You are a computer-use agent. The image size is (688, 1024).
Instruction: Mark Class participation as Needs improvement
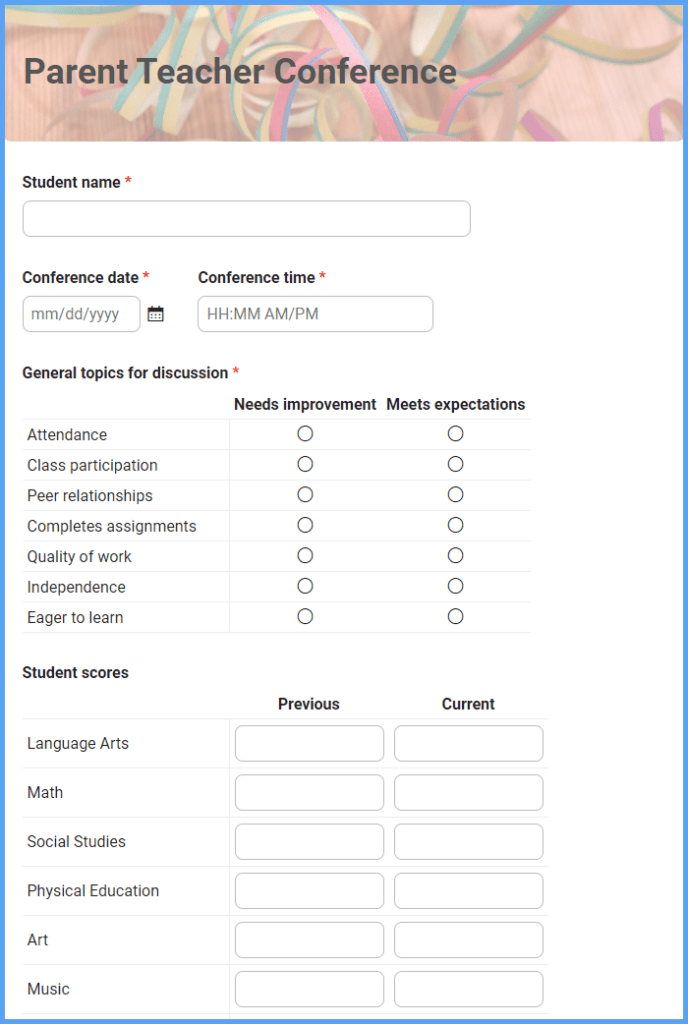point(304,464)
